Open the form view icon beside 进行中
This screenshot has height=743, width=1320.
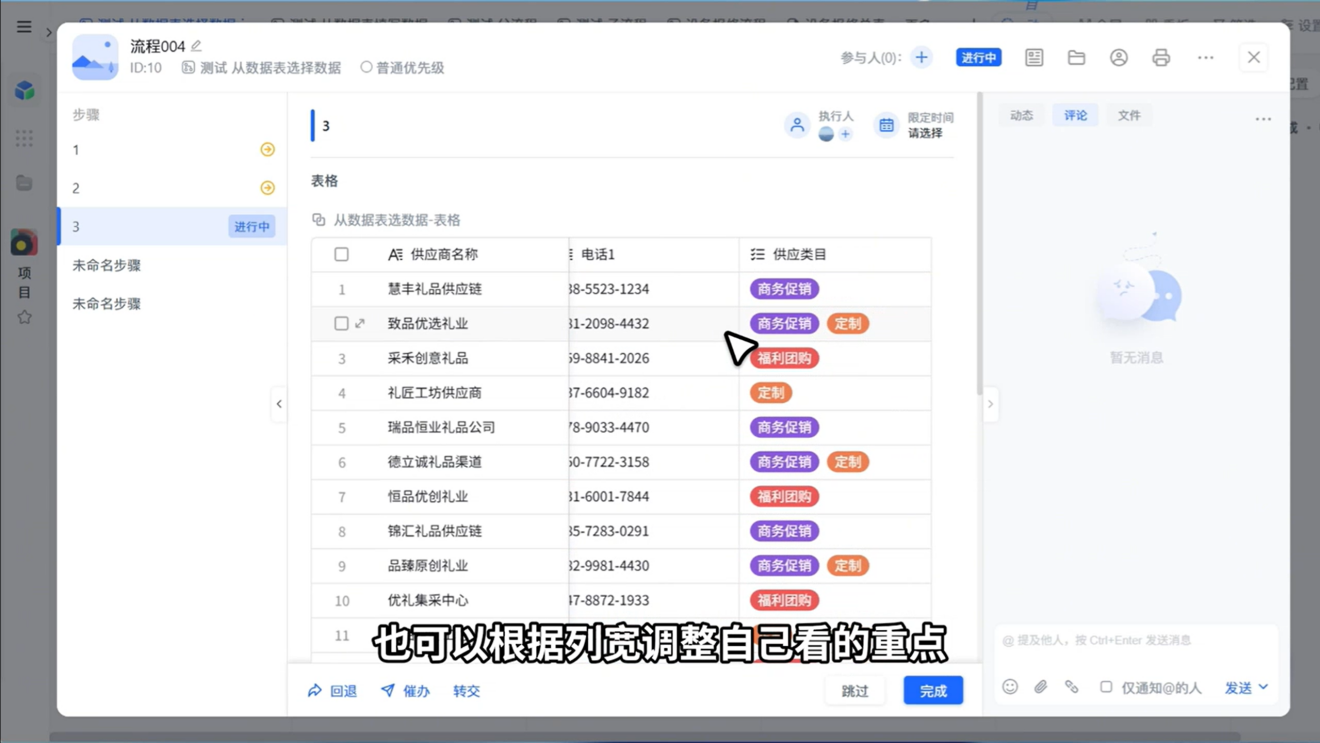pos(1034,58)
